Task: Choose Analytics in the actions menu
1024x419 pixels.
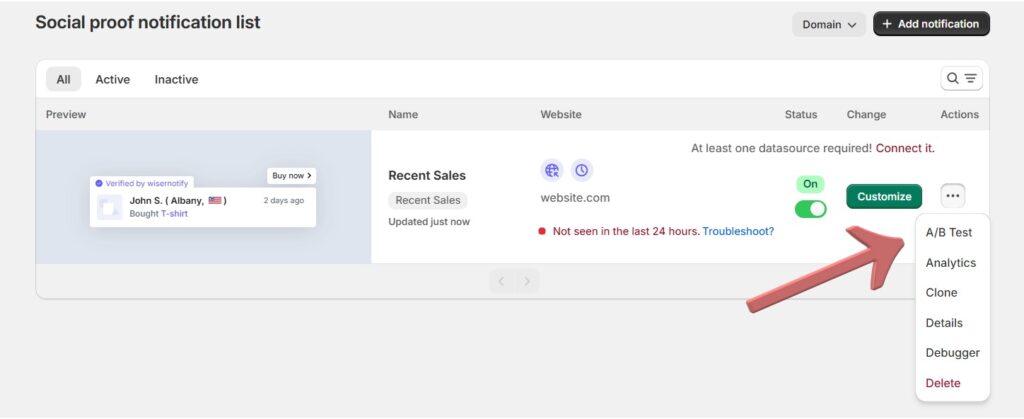Action: 950,263
